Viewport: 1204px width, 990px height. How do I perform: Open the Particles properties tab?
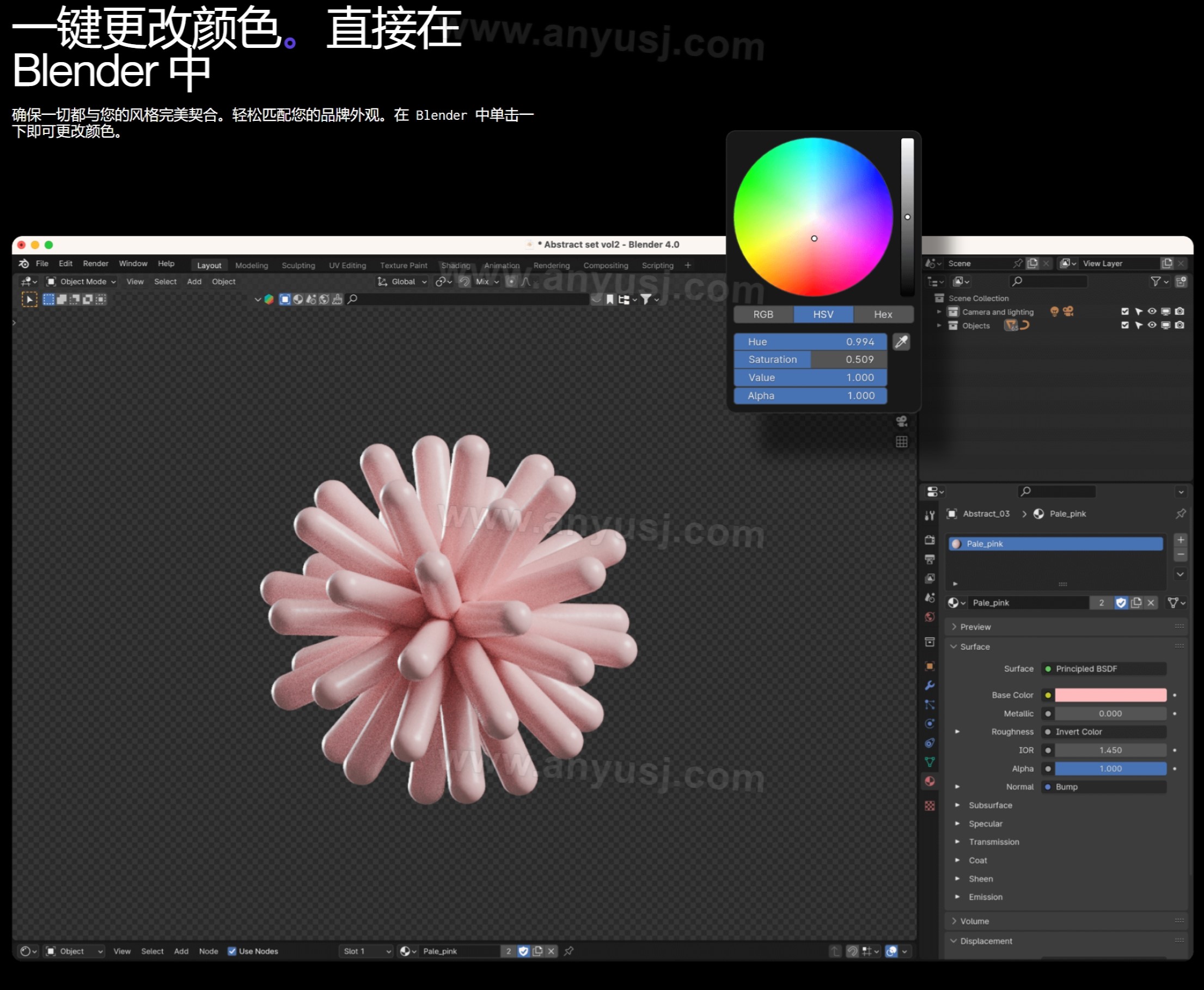coord(930,705)
